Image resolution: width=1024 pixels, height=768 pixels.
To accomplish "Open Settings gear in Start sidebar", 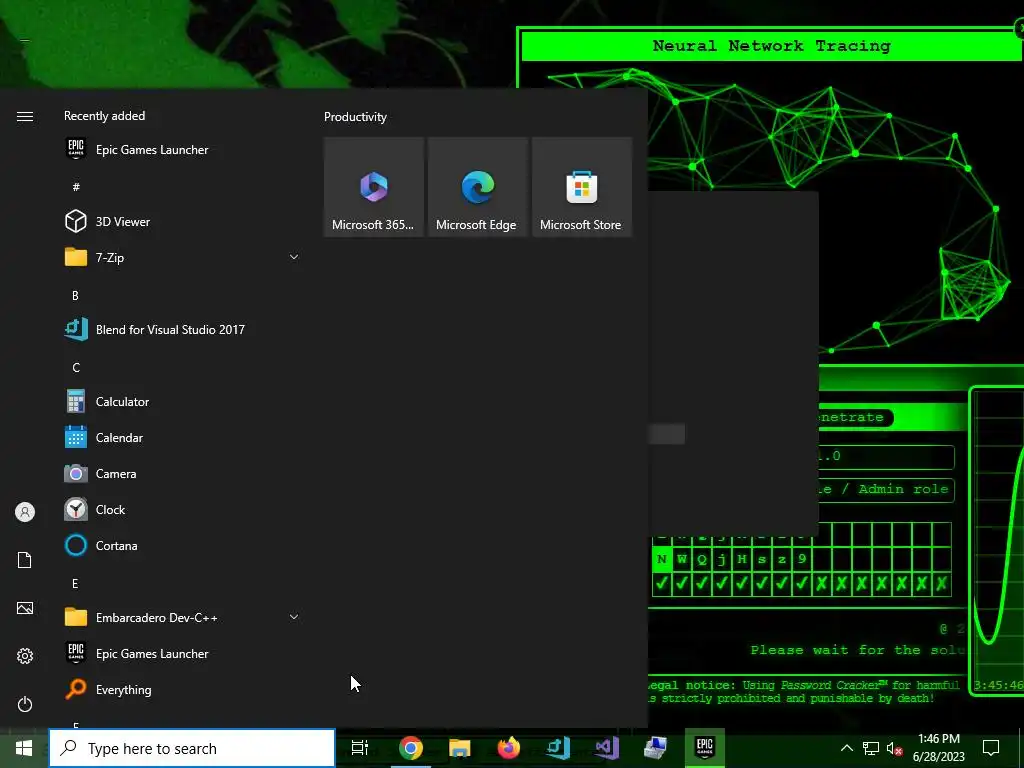I will [x=25, y=656].
